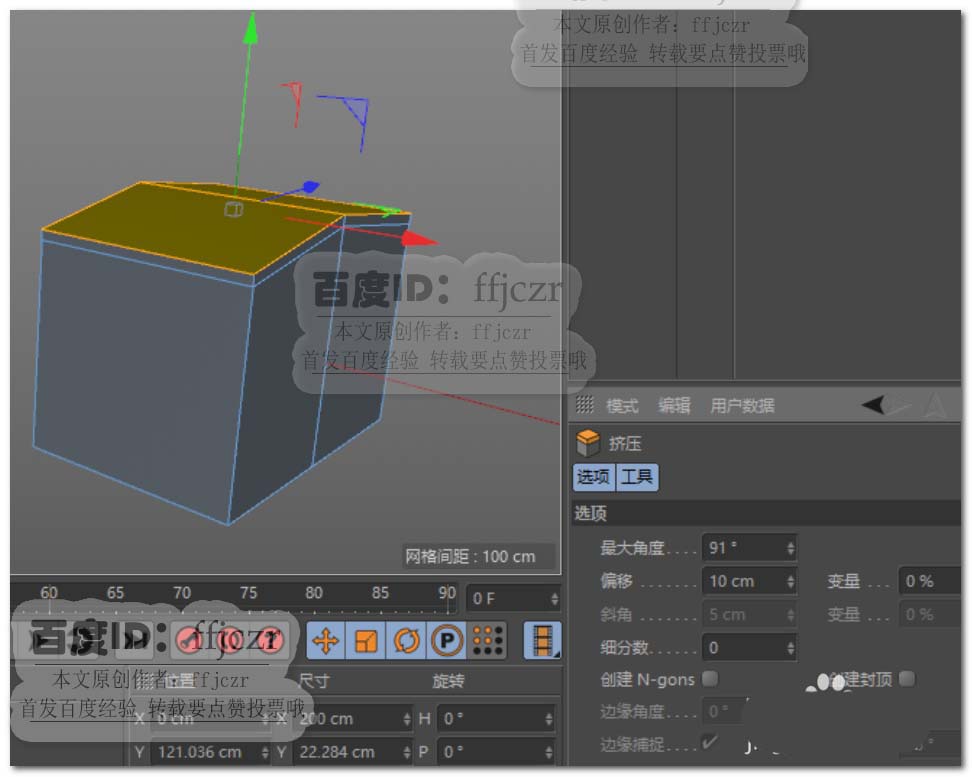Click the red X-axis arrow handle
This screenshot has height=777, width=972.
420,239
